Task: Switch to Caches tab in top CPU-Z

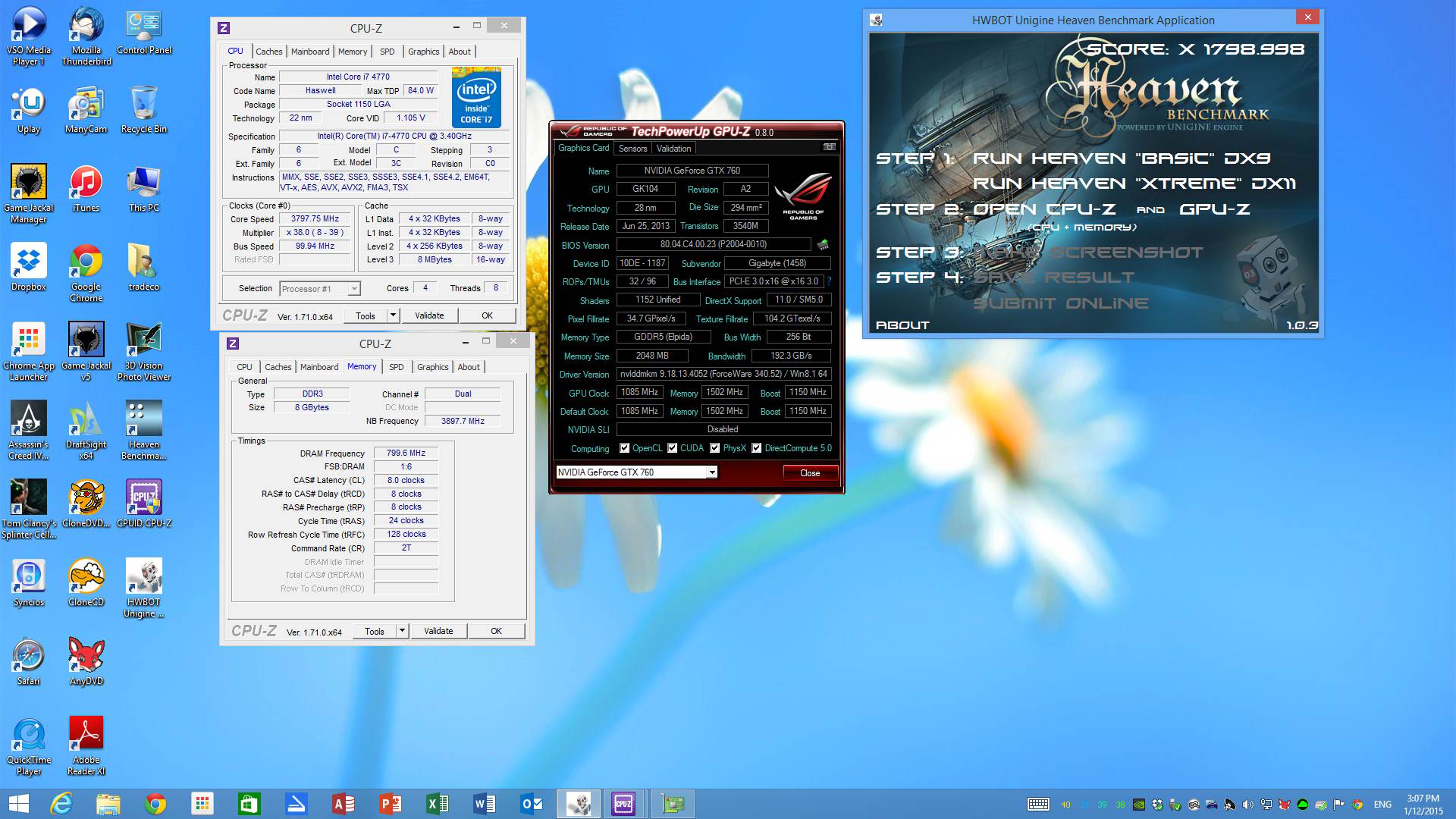Action: point(268,52)
